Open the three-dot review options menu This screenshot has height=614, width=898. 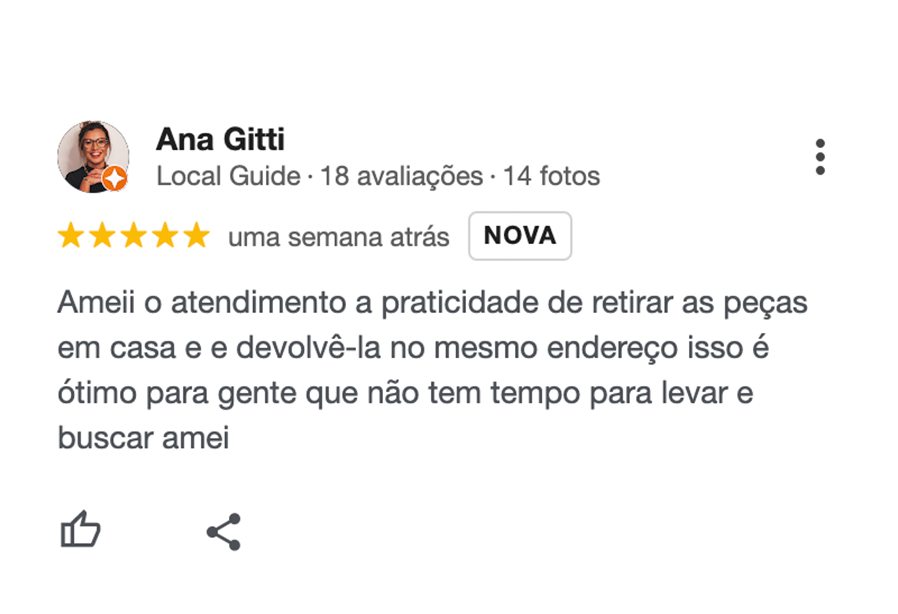pyautogui.click(x=821, y=157)
